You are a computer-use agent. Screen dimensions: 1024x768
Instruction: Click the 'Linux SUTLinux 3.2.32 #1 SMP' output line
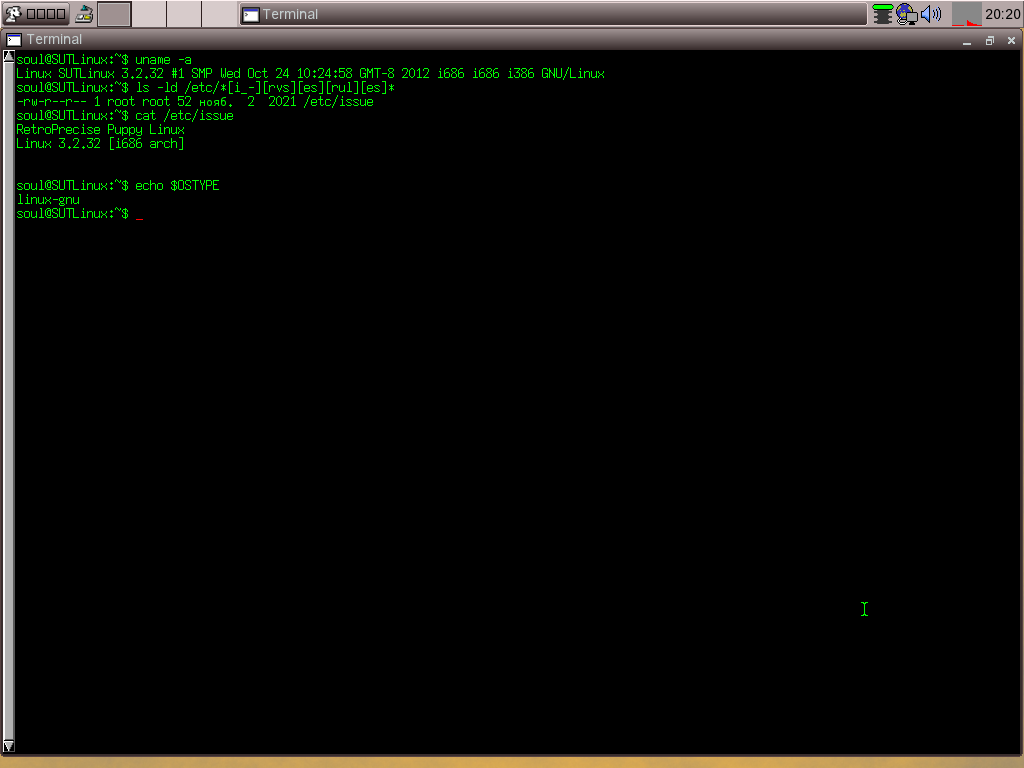310,74
